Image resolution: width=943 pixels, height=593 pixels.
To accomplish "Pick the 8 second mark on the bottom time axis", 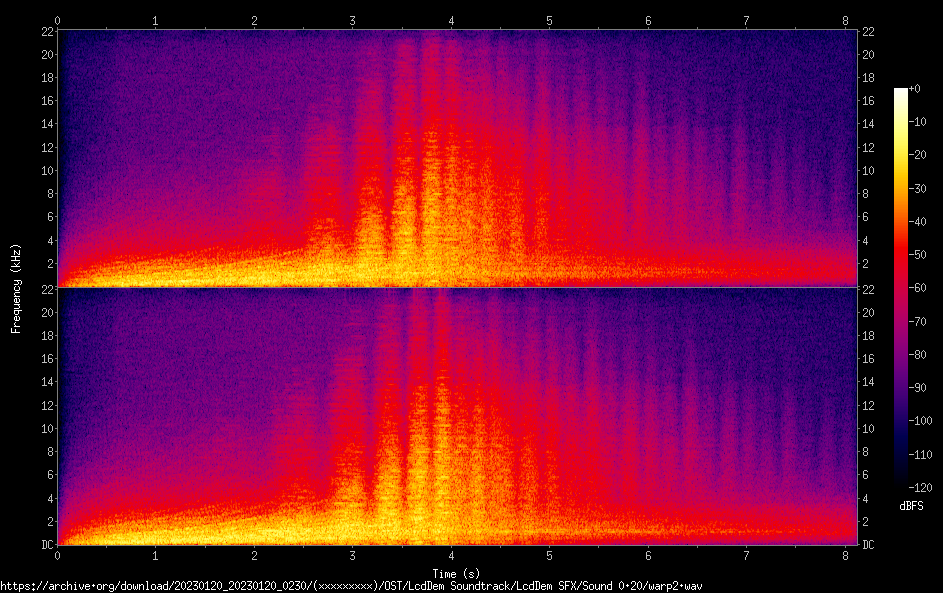I will 845,555.
